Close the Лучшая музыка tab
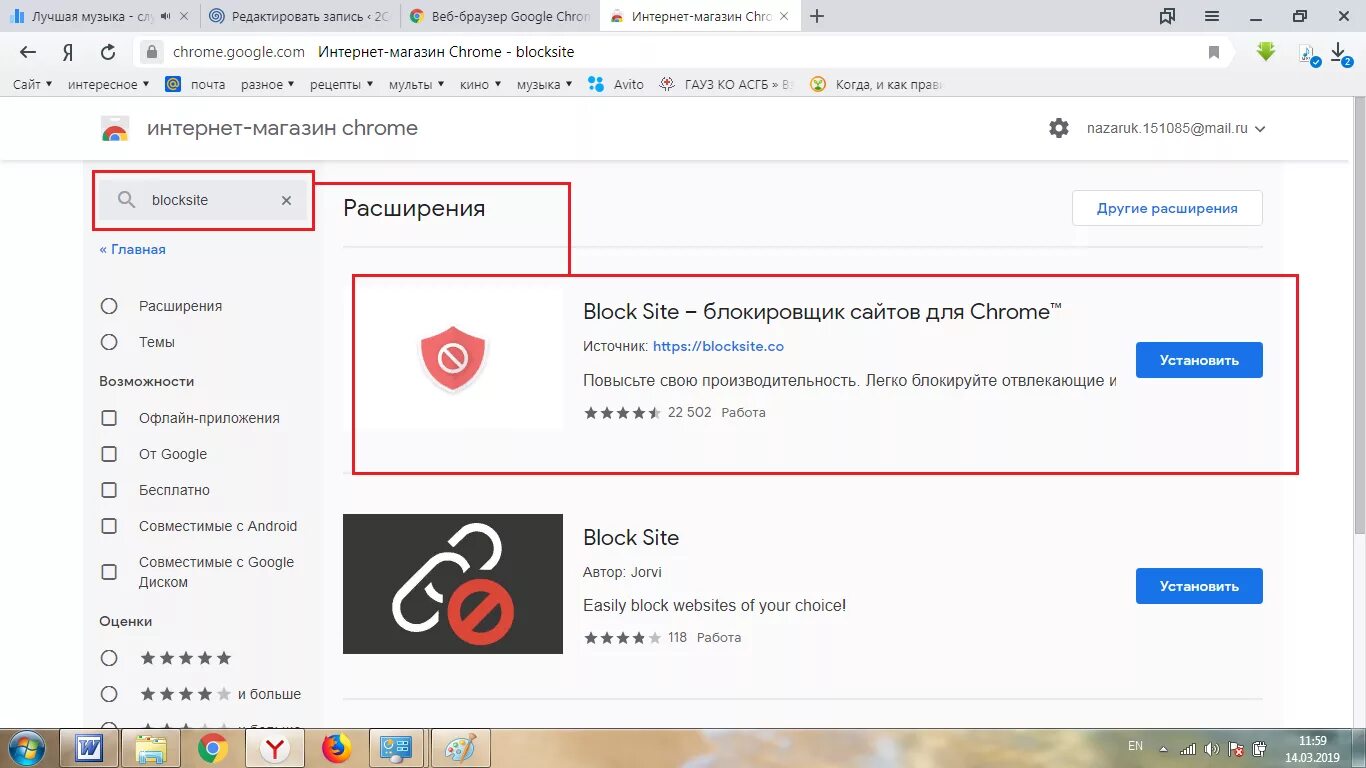 click(184, 16)
